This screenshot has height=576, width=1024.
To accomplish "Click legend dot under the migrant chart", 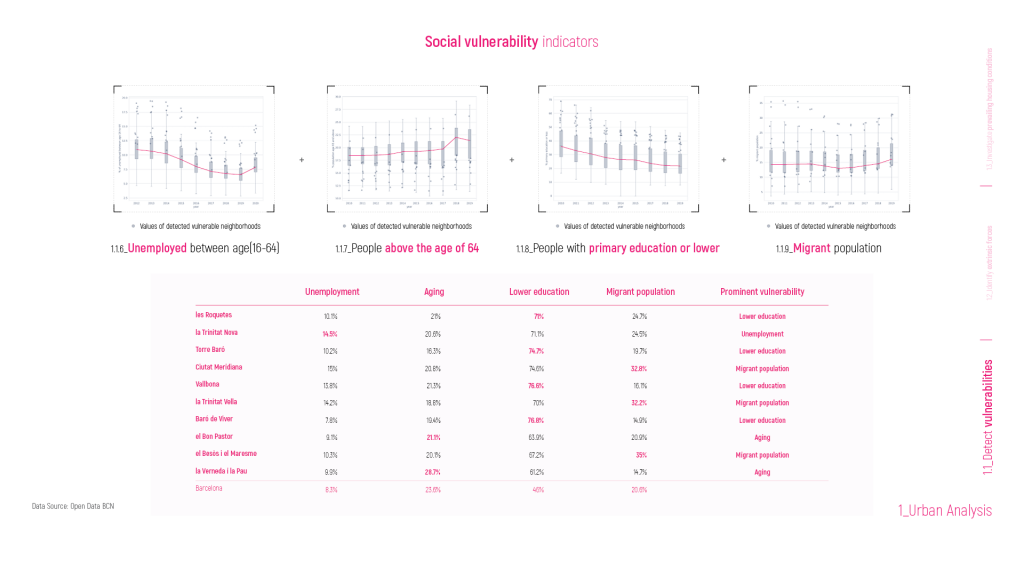I will 769,226.
